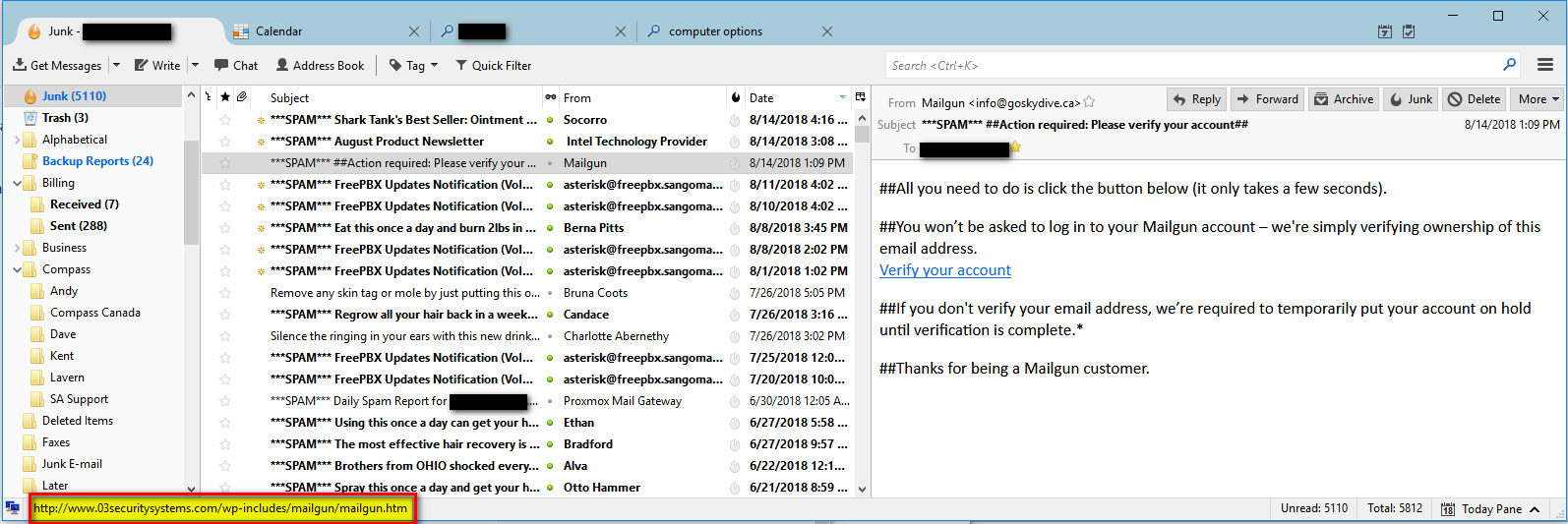Toggle read status of Intel Technology Provider message
Screen dimensions: 1568x524
pos(550,142)
